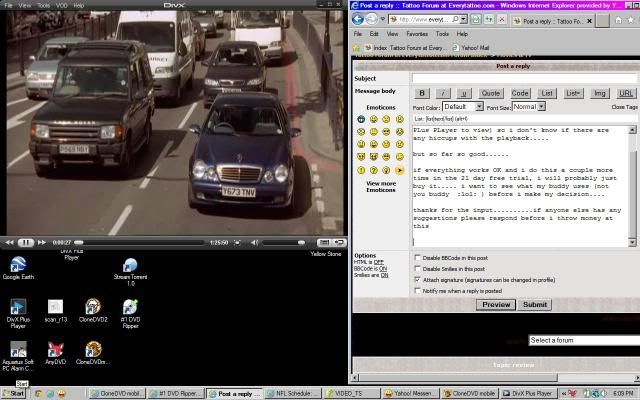This screenshot has width=640, height=400.
Task: Select the scan_r13 file icon
Action: point(56,311)
